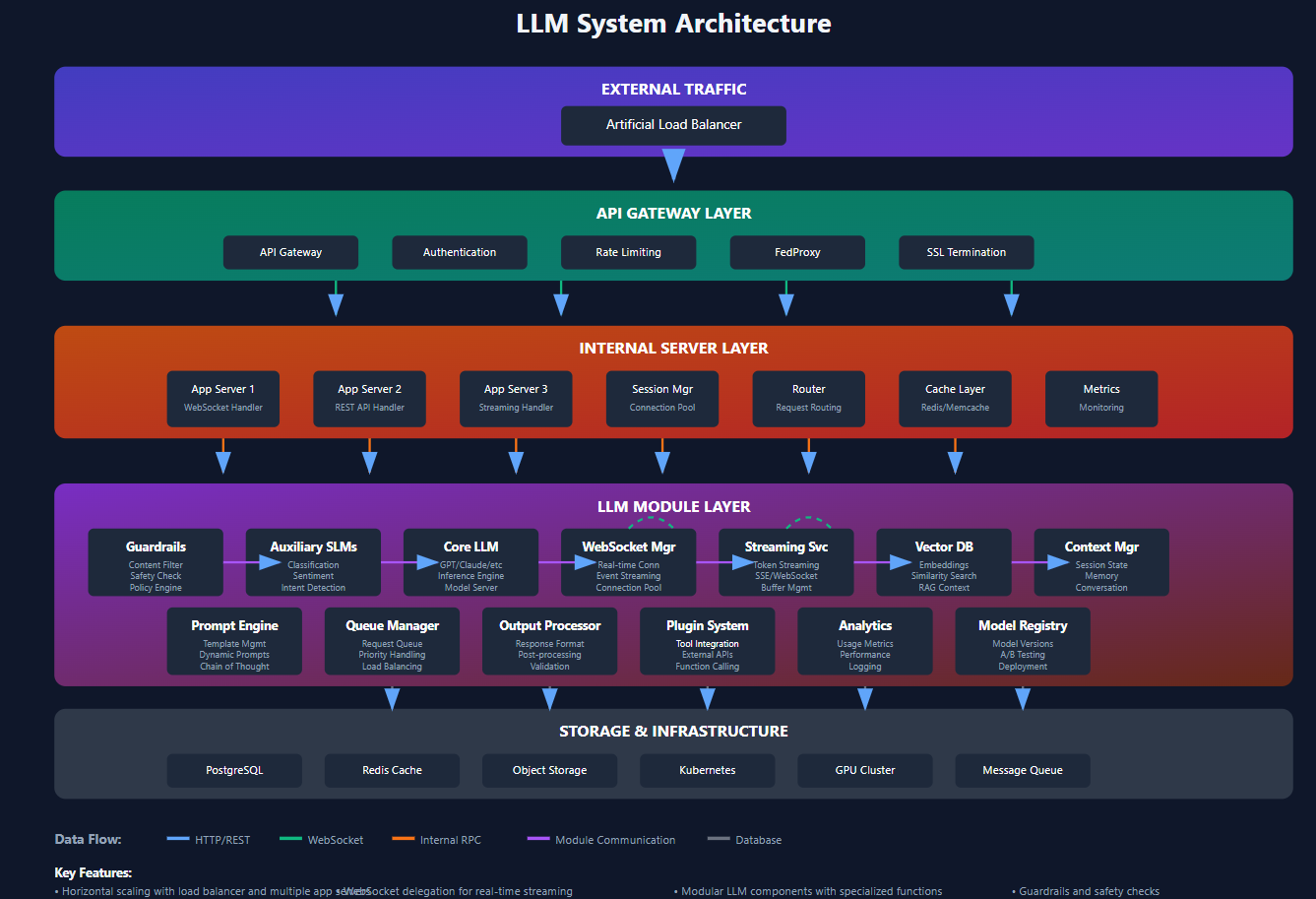Click the Kubernetes box

coord(707,770)
